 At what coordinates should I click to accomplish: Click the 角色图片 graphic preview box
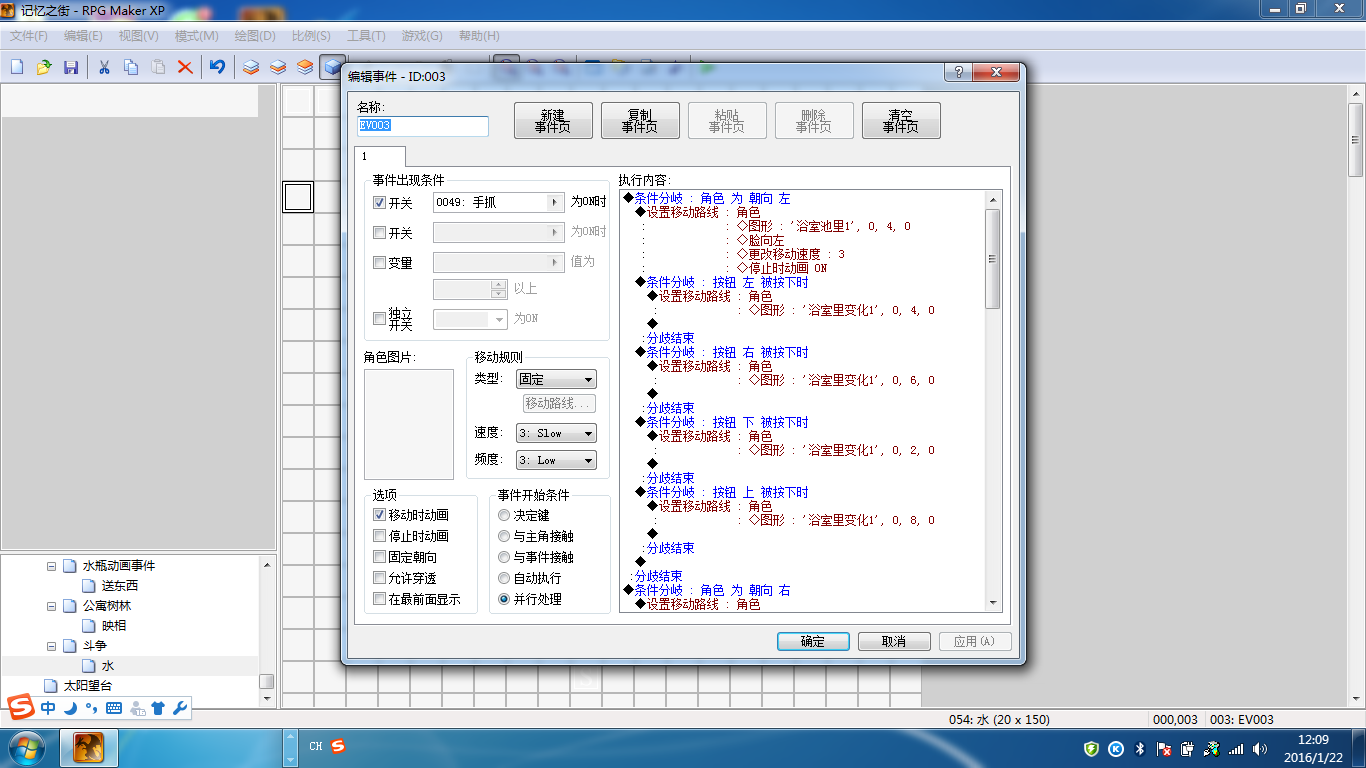(x=409, y=424)
